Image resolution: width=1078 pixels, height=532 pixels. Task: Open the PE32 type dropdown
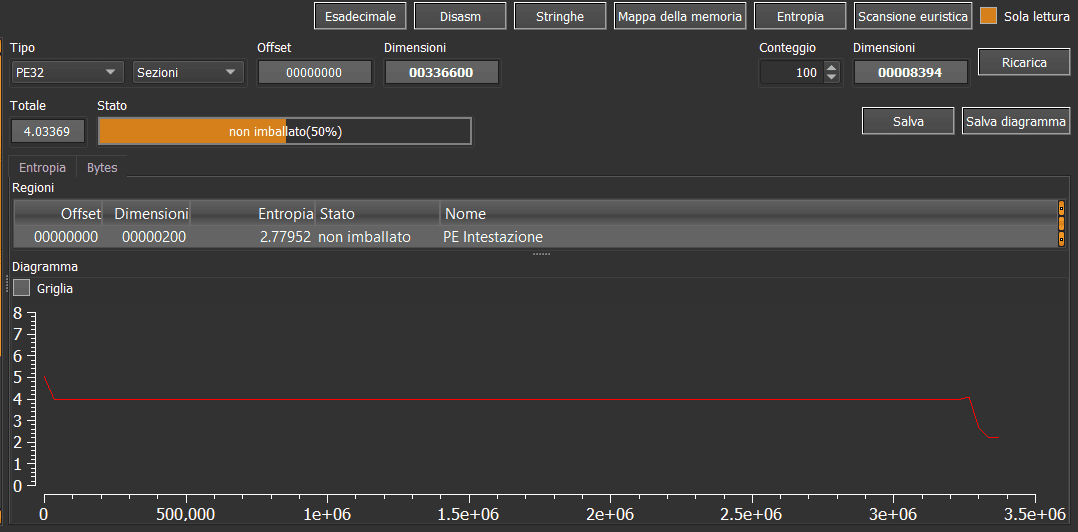pos(67,72)
